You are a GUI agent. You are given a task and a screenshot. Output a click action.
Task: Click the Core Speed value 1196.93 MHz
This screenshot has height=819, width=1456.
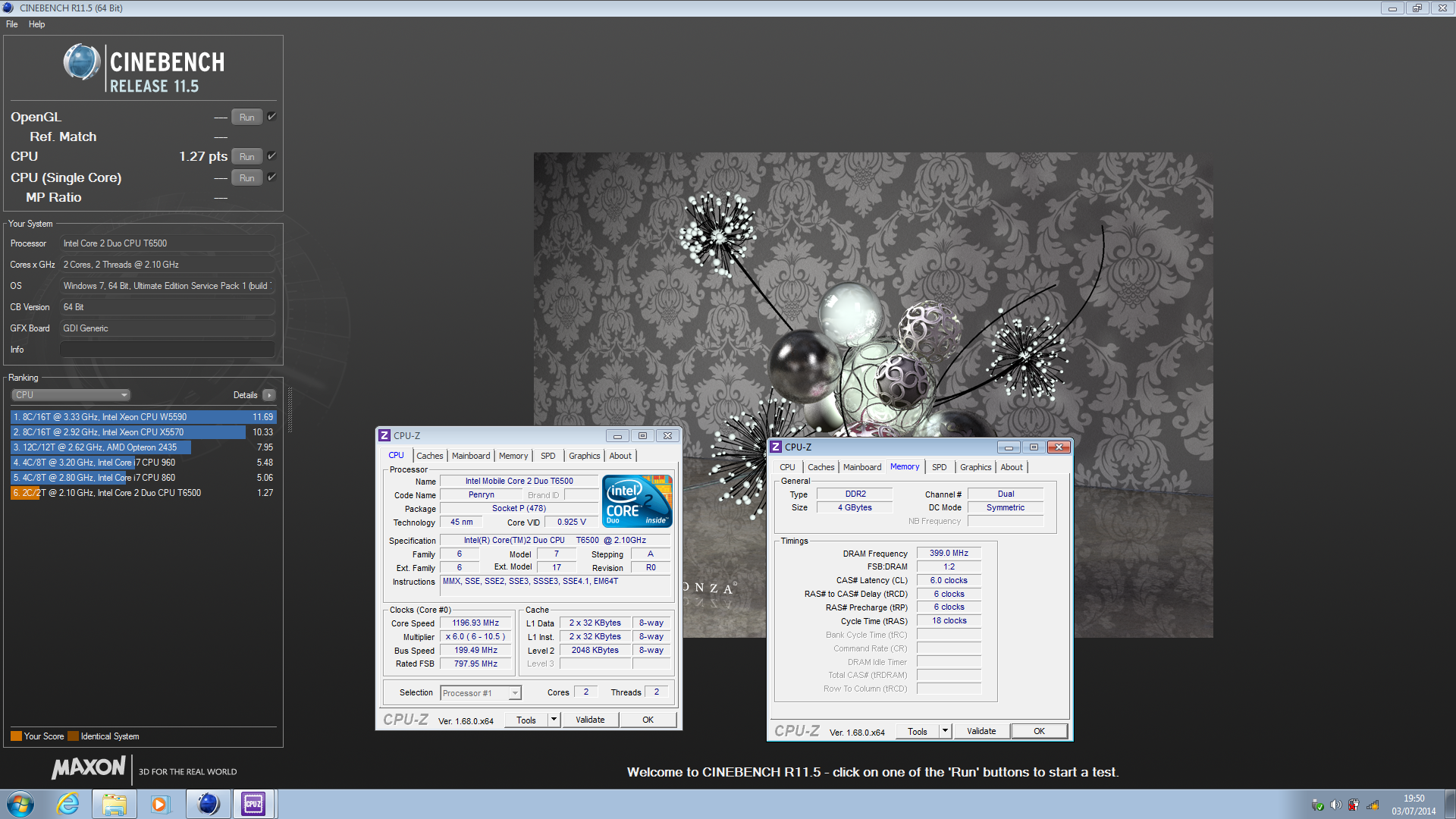tap(475, 623)
